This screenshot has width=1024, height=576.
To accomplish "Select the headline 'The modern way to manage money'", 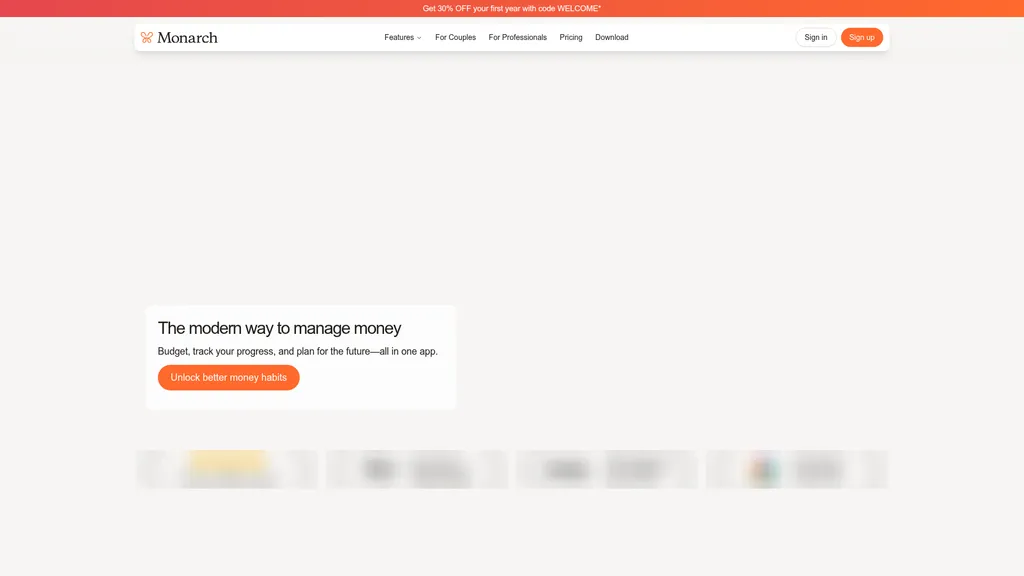I will tap(280, 328).
